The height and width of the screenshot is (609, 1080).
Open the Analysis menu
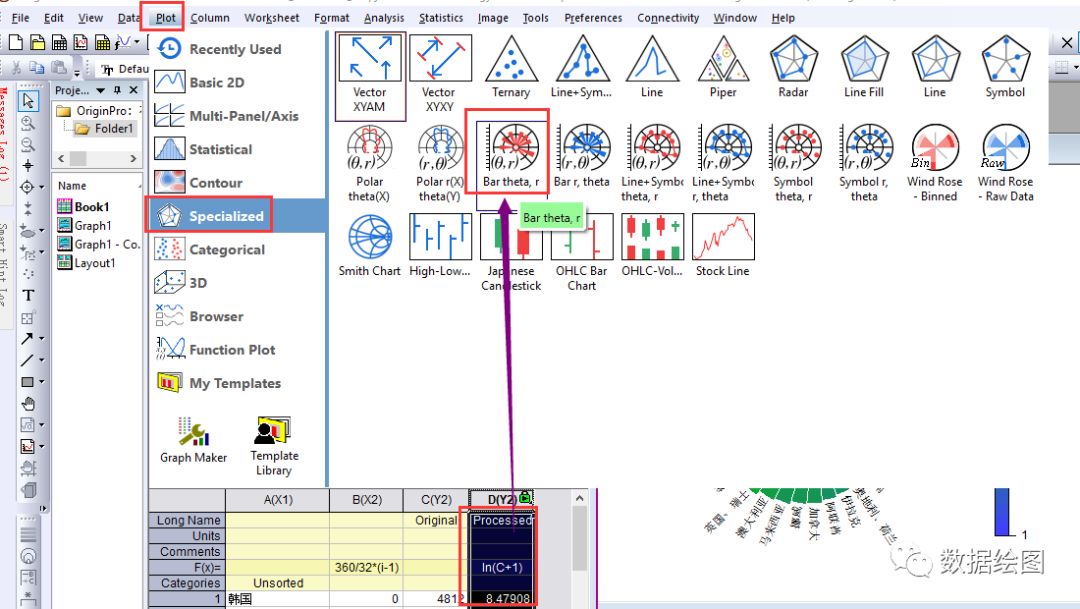click(x=384, y=18)
